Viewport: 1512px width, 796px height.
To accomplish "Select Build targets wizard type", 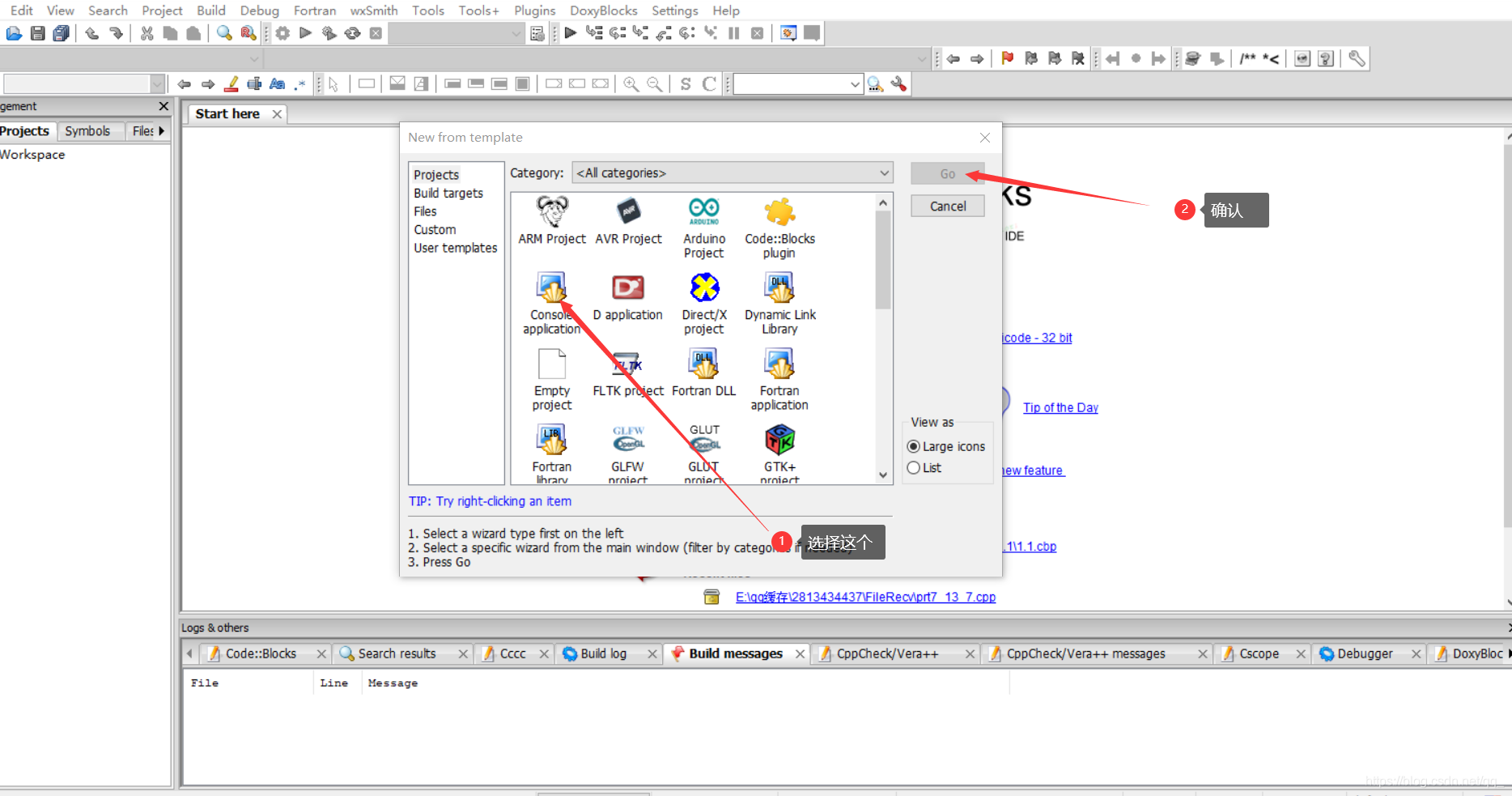I will point(448,194).
